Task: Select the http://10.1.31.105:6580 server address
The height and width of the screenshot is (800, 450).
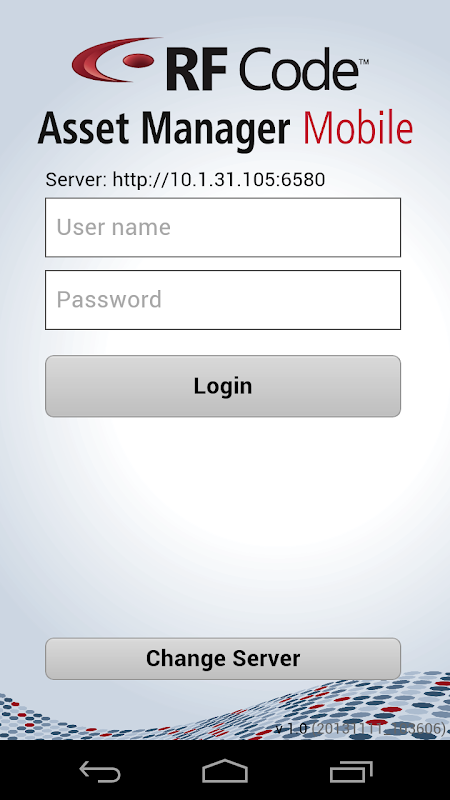Action: (219, 180)
